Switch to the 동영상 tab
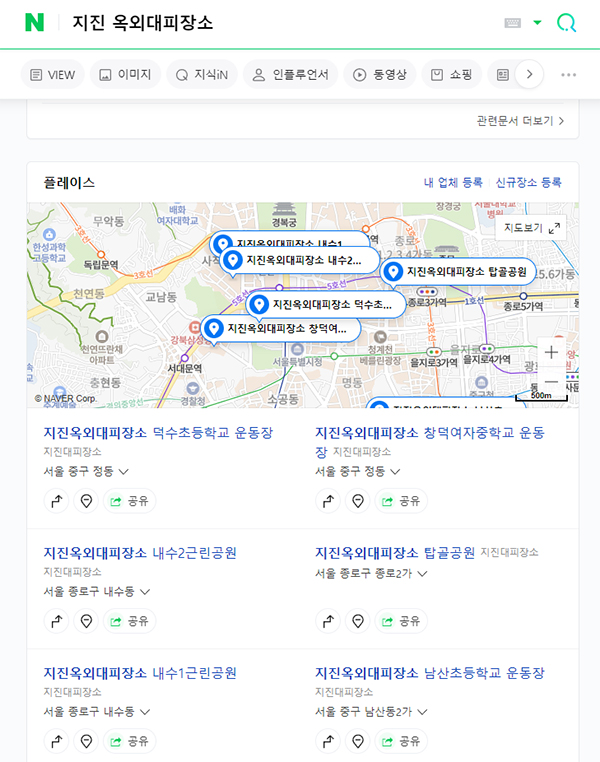This screenshot has height=762, width=600. click(x=379, y=75)
